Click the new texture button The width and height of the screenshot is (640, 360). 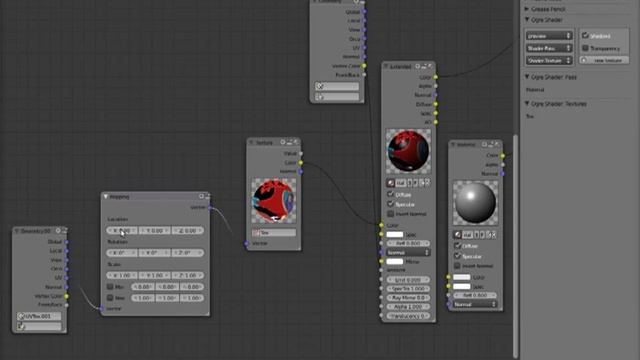[x=604, y=60]
